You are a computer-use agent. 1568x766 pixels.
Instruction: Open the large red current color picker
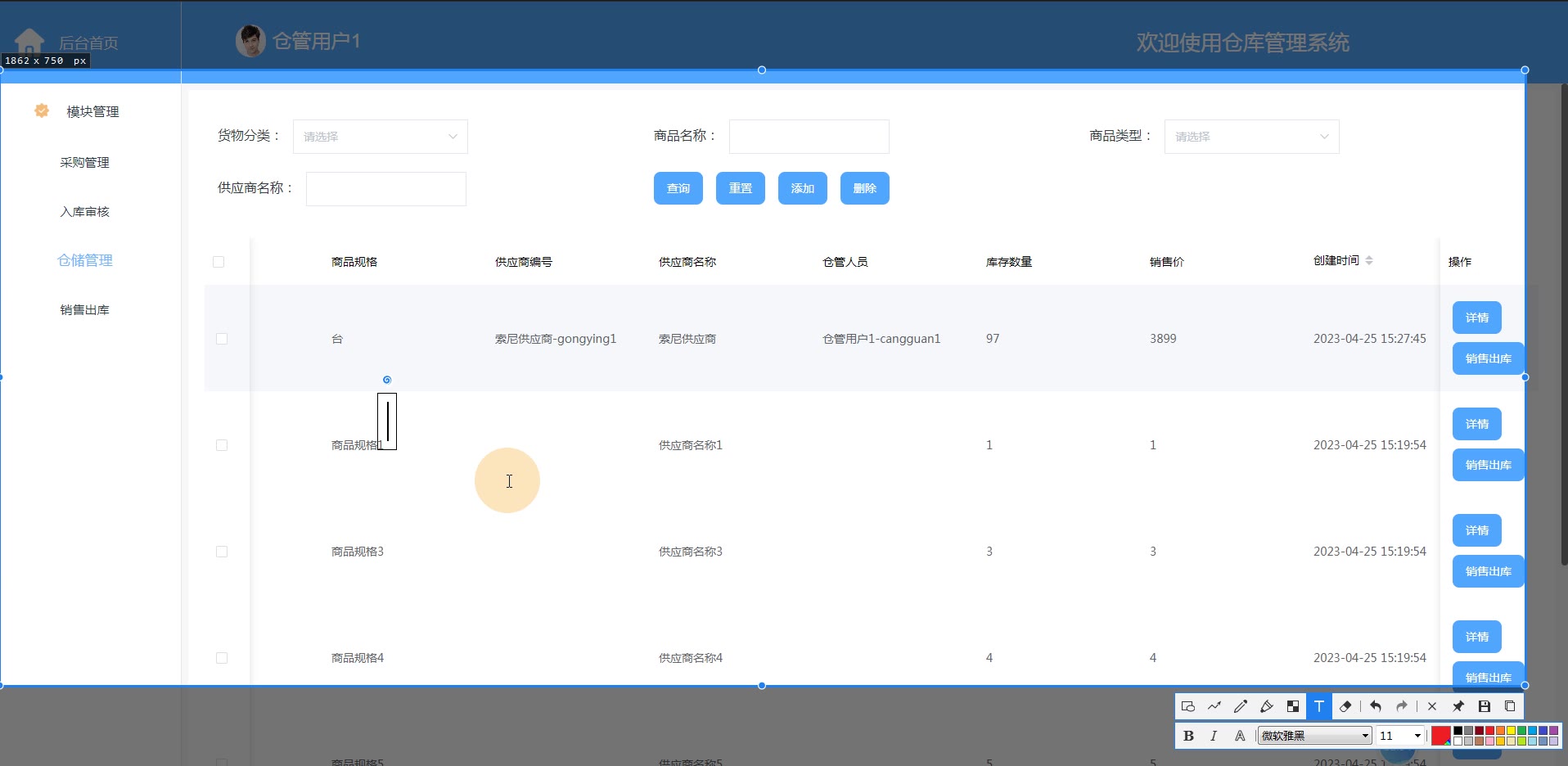click(1441, 736)
